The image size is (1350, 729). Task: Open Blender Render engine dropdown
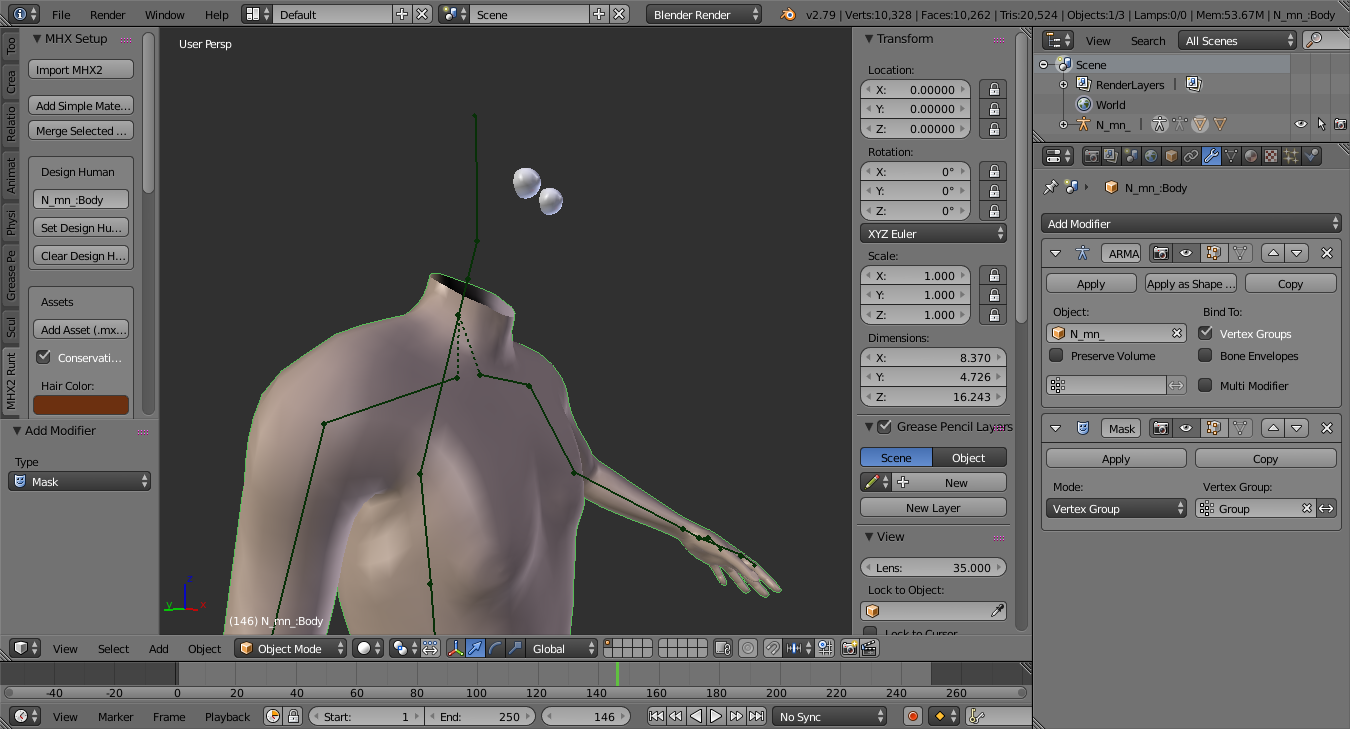point(703,14)
